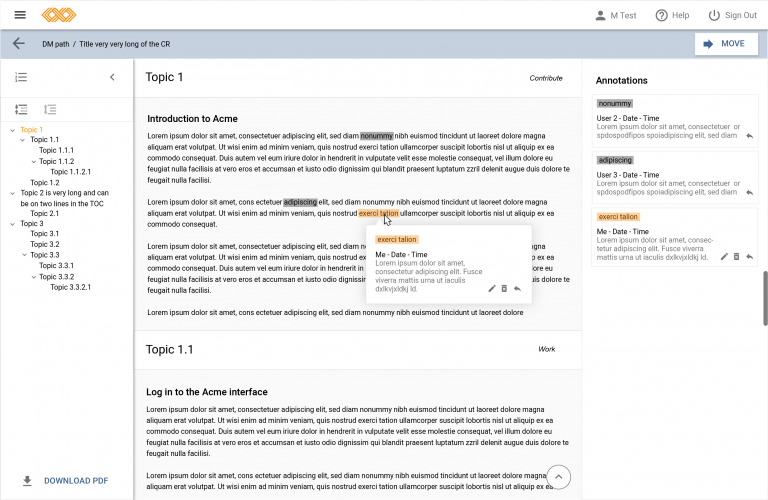Sign out using the power icon
768x500 pixels.
point(714,16)
